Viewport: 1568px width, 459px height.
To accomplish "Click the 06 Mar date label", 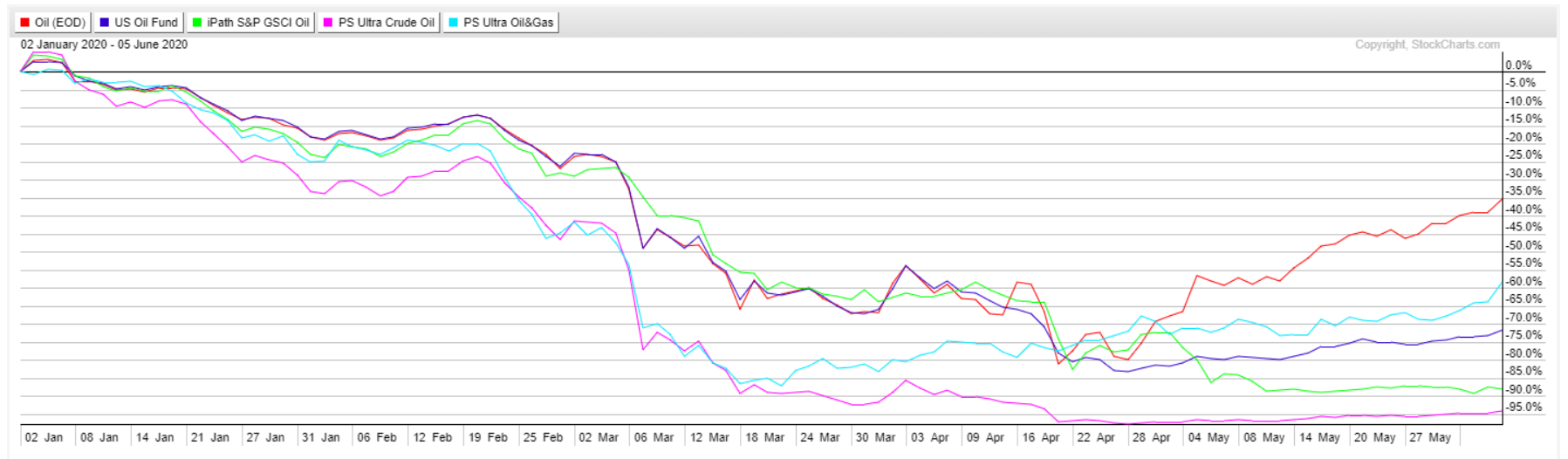I will (654, 437).
